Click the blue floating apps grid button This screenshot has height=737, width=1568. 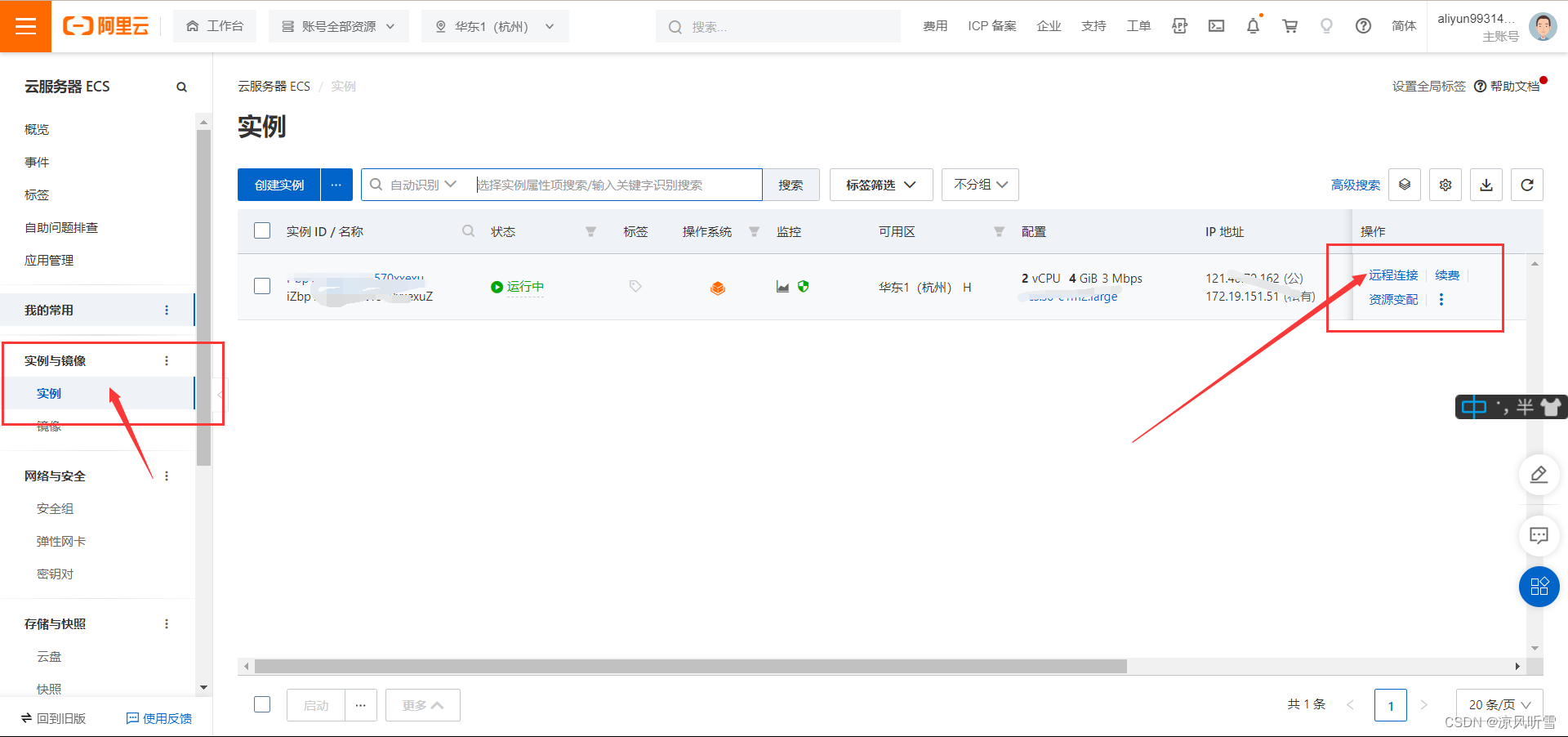1539,587
